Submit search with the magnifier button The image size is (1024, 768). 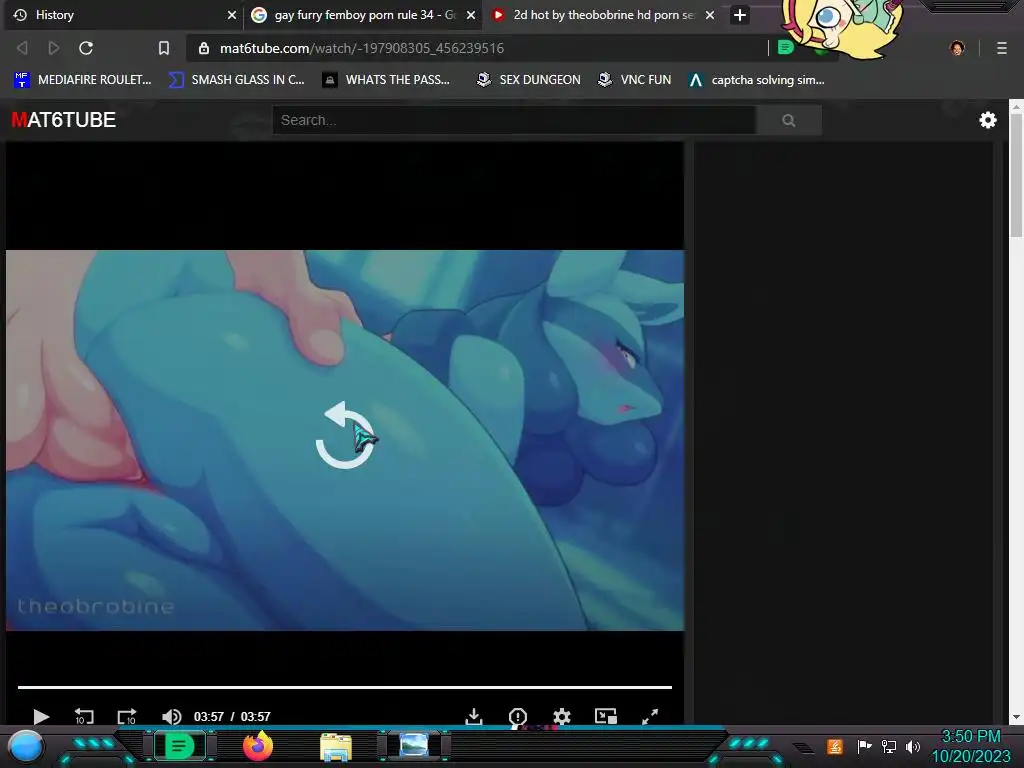[x=788, y=120]
